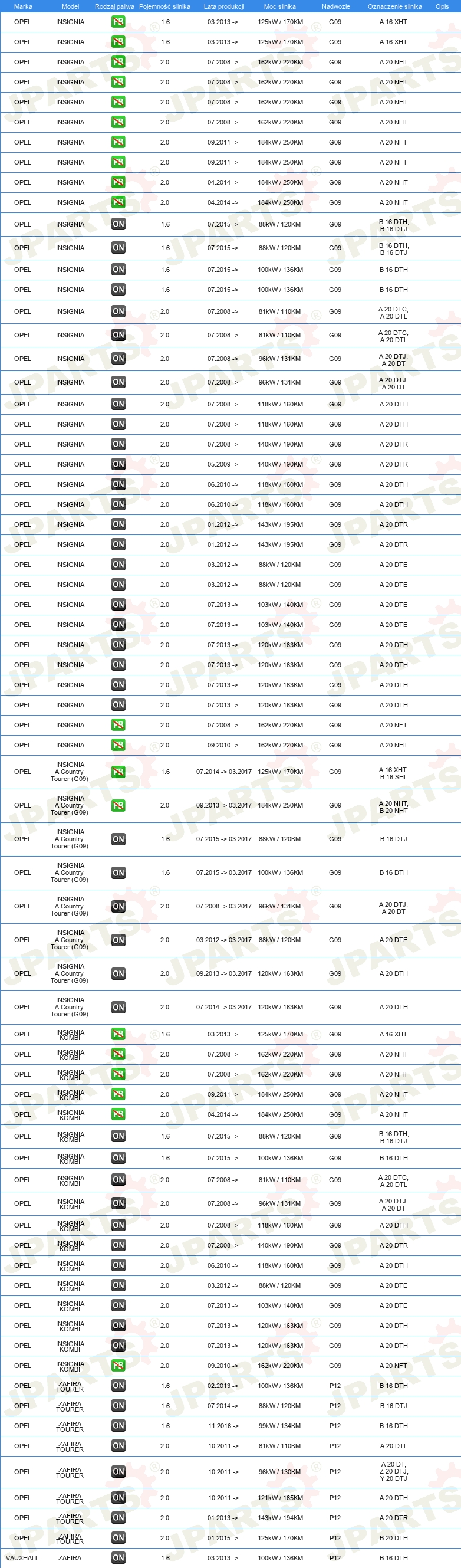The image size is (461, 1568).
Task: Select petrol icon in Insignia Kombi 09.2011 row
Action: [x=118, y=1094]
